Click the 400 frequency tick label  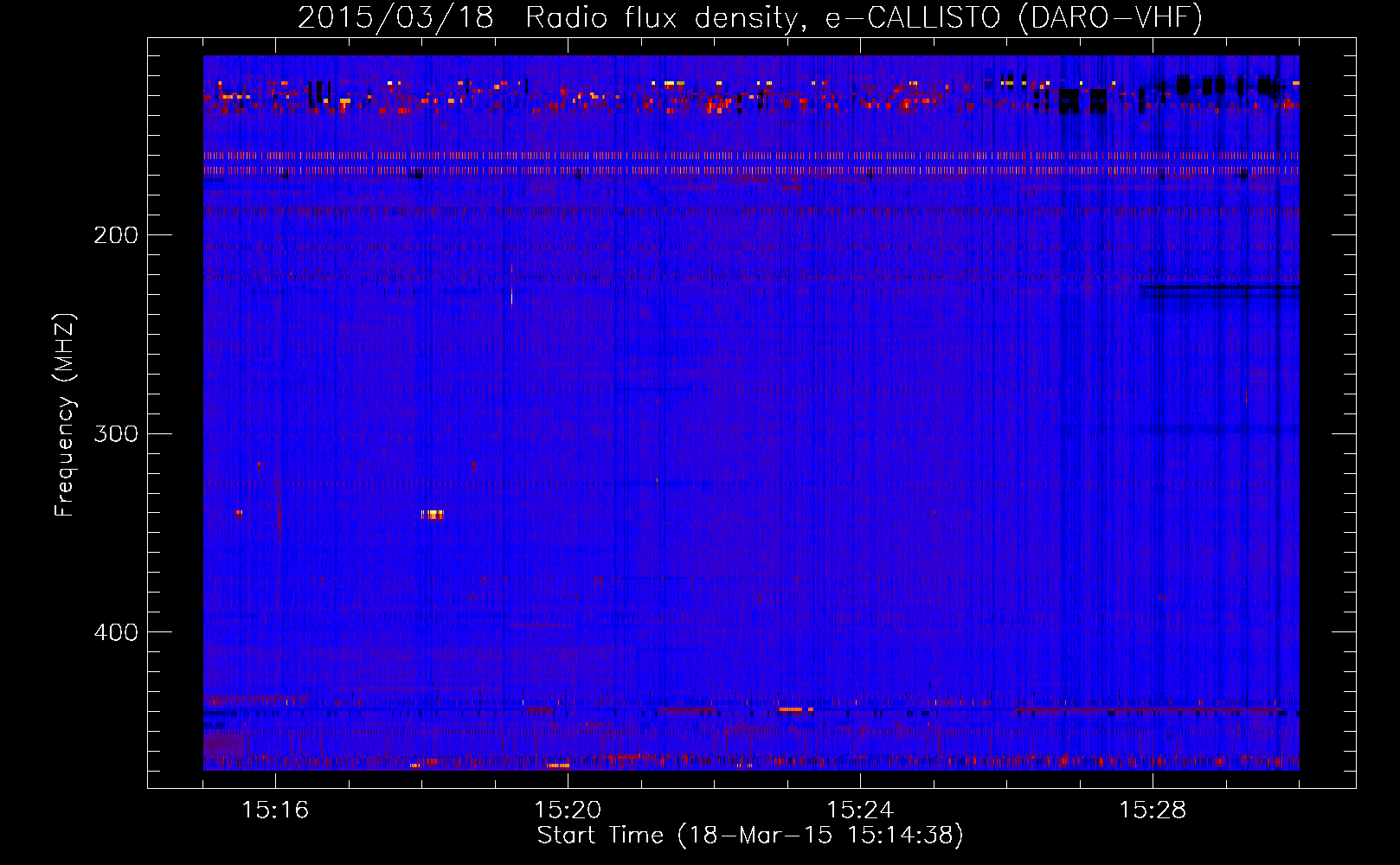(x=116, y=632)
